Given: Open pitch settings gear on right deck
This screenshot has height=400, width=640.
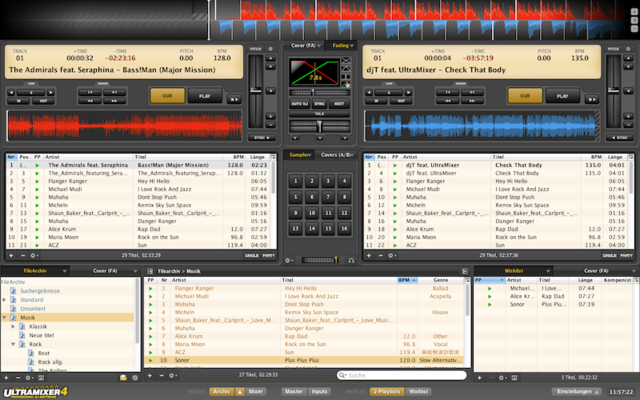Looking at the screenshot, I should (x=628, y=49).
